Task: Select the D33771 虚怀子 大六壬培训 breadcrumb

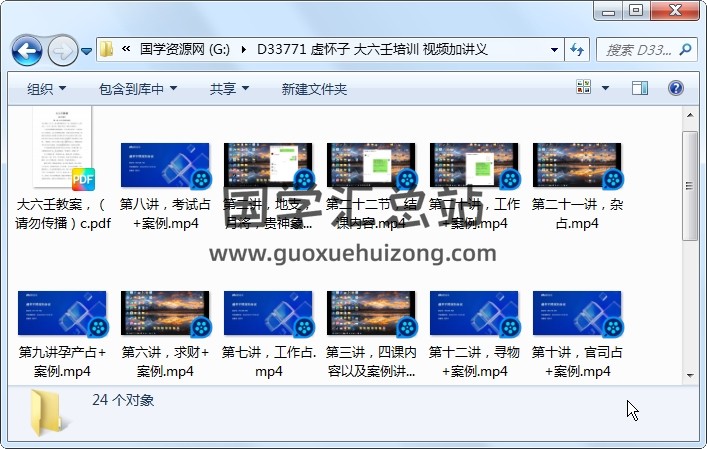Action: (x=372, y=49)
